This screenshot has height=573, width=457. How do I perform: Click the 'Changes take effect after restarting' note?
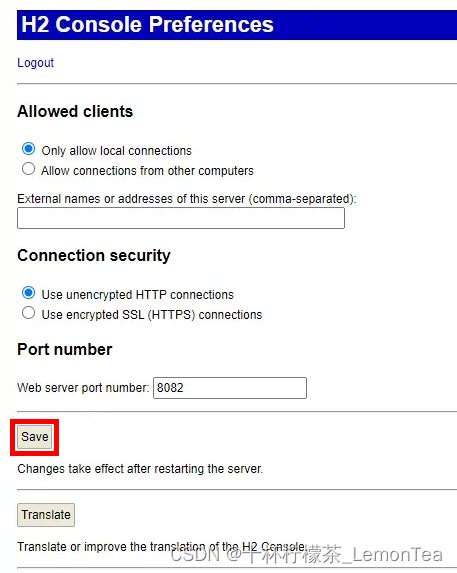point(140,469)
